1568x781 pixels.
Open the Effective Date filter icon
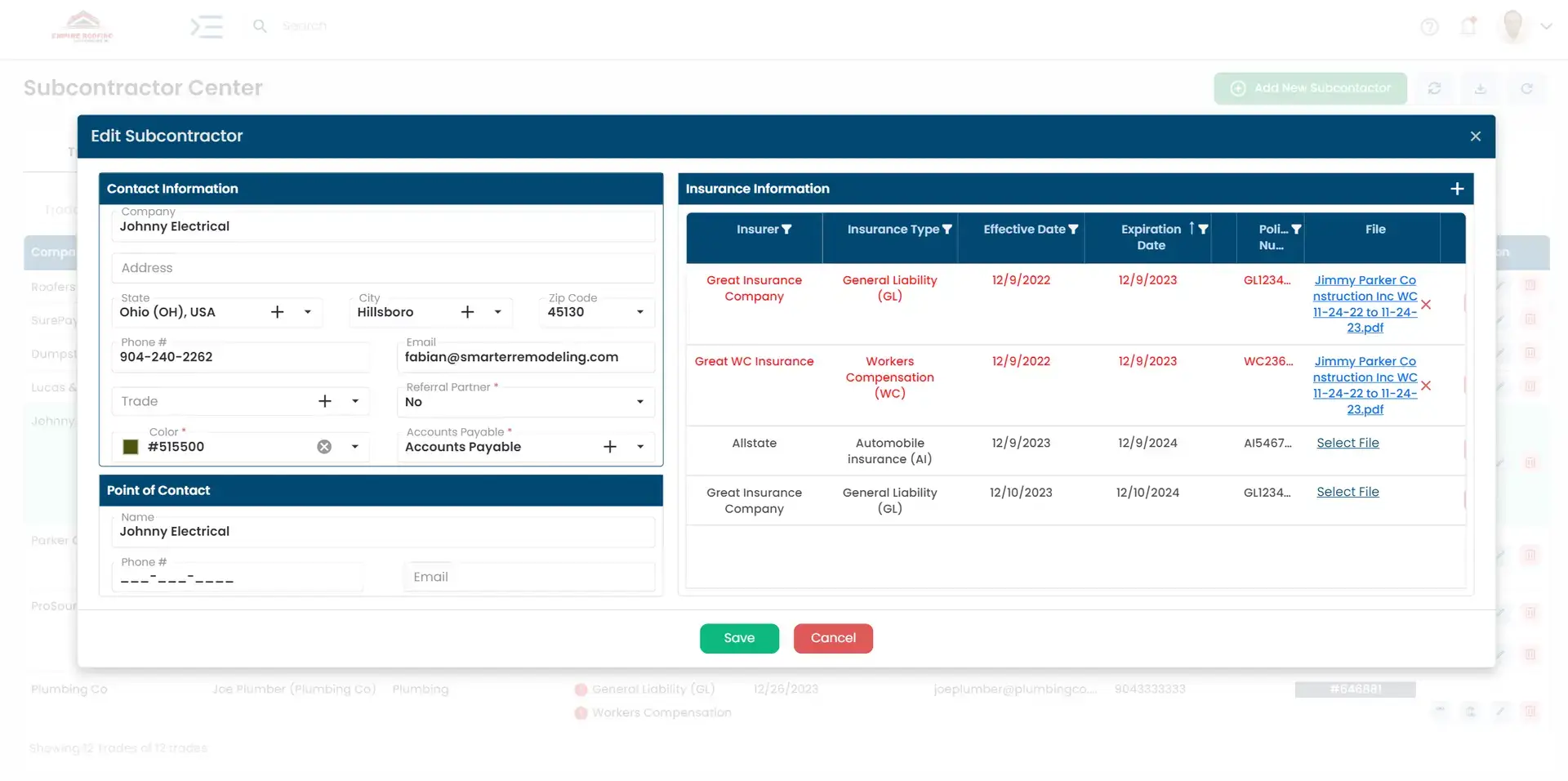coord(1073,230)
